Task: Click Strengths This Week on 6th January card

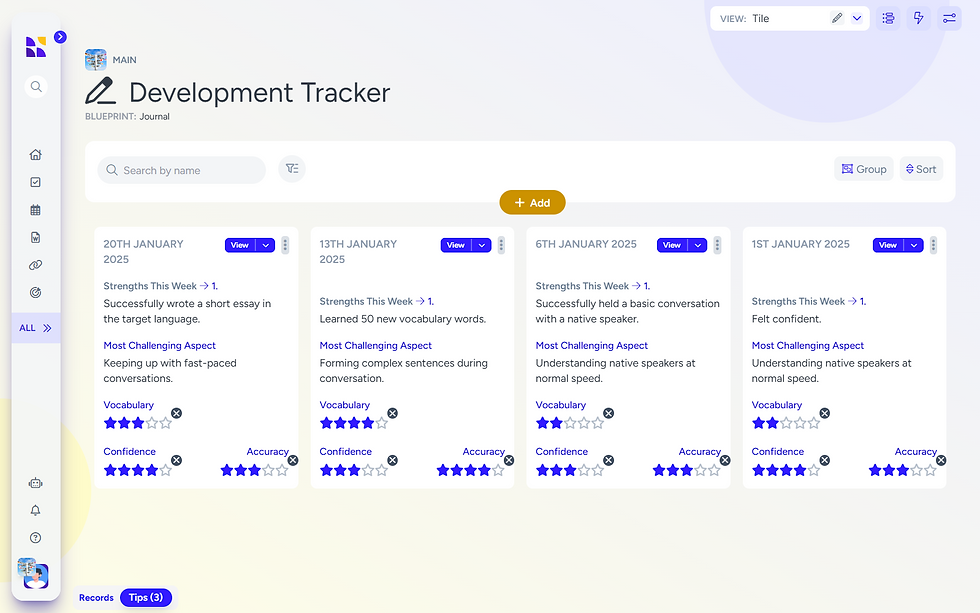Action: 582,286
